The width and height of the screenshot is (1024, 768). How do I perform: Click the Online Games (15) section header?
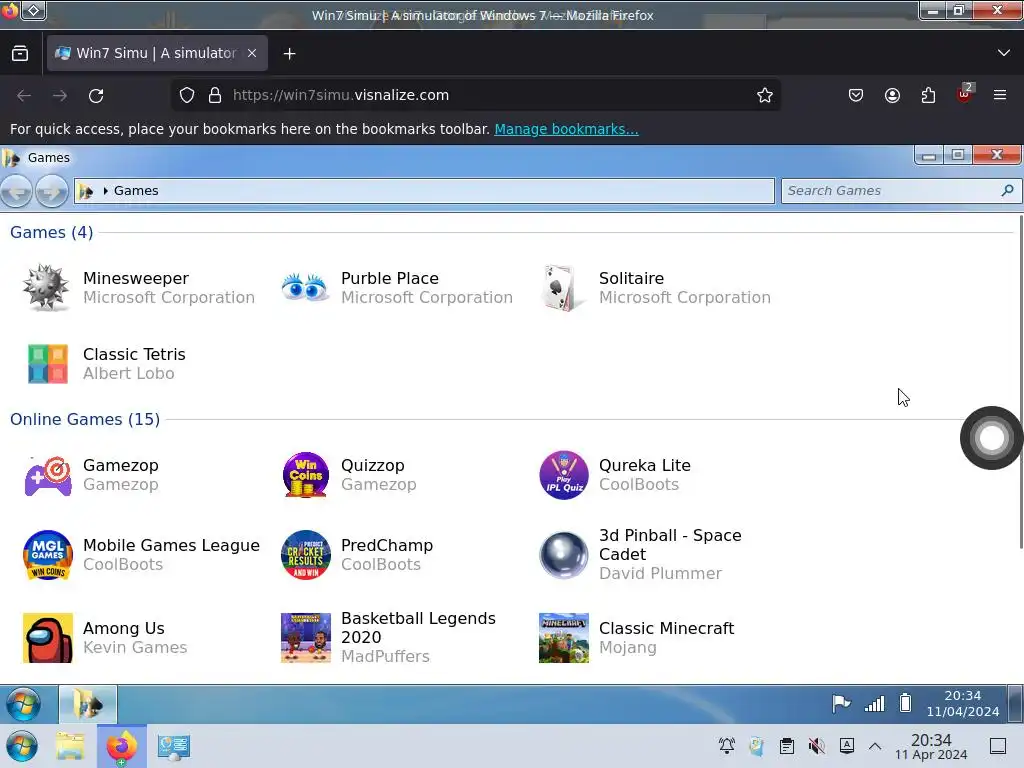[x=85, y=419]
